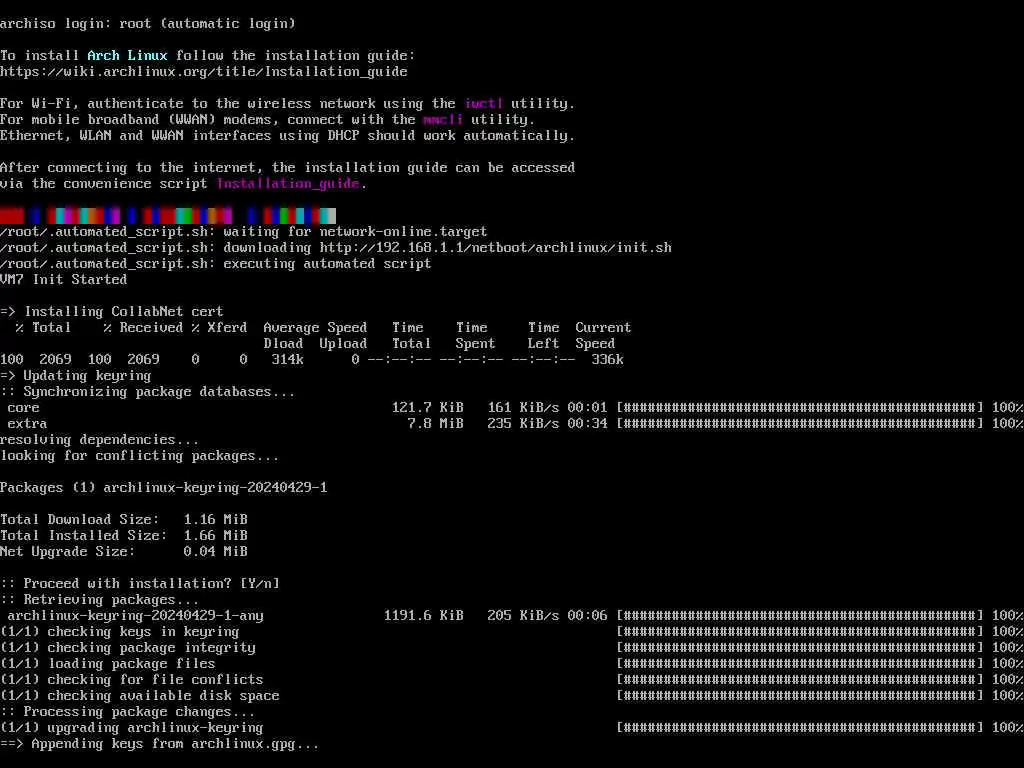This screenshot has height=768, width=1024.
Task: Click the cyan 'Arch Linux' text
Action: pos(127,56)
